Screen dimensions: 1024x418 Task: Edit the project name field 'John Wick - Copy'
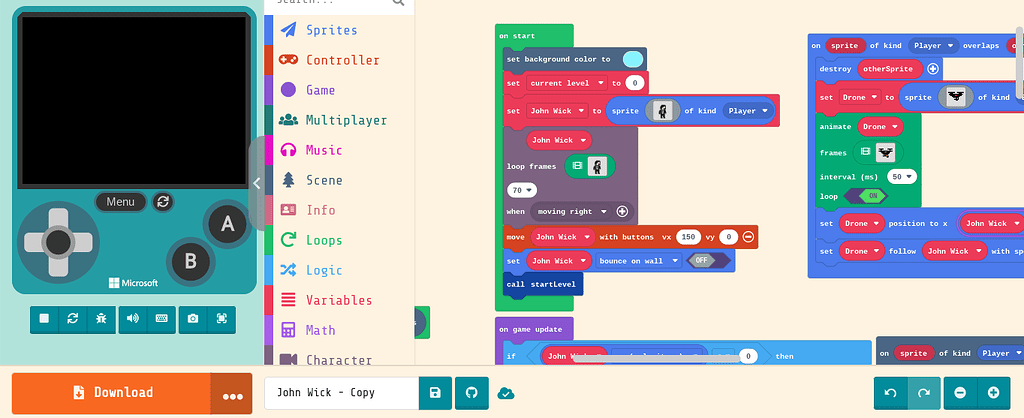click(342, 393)
